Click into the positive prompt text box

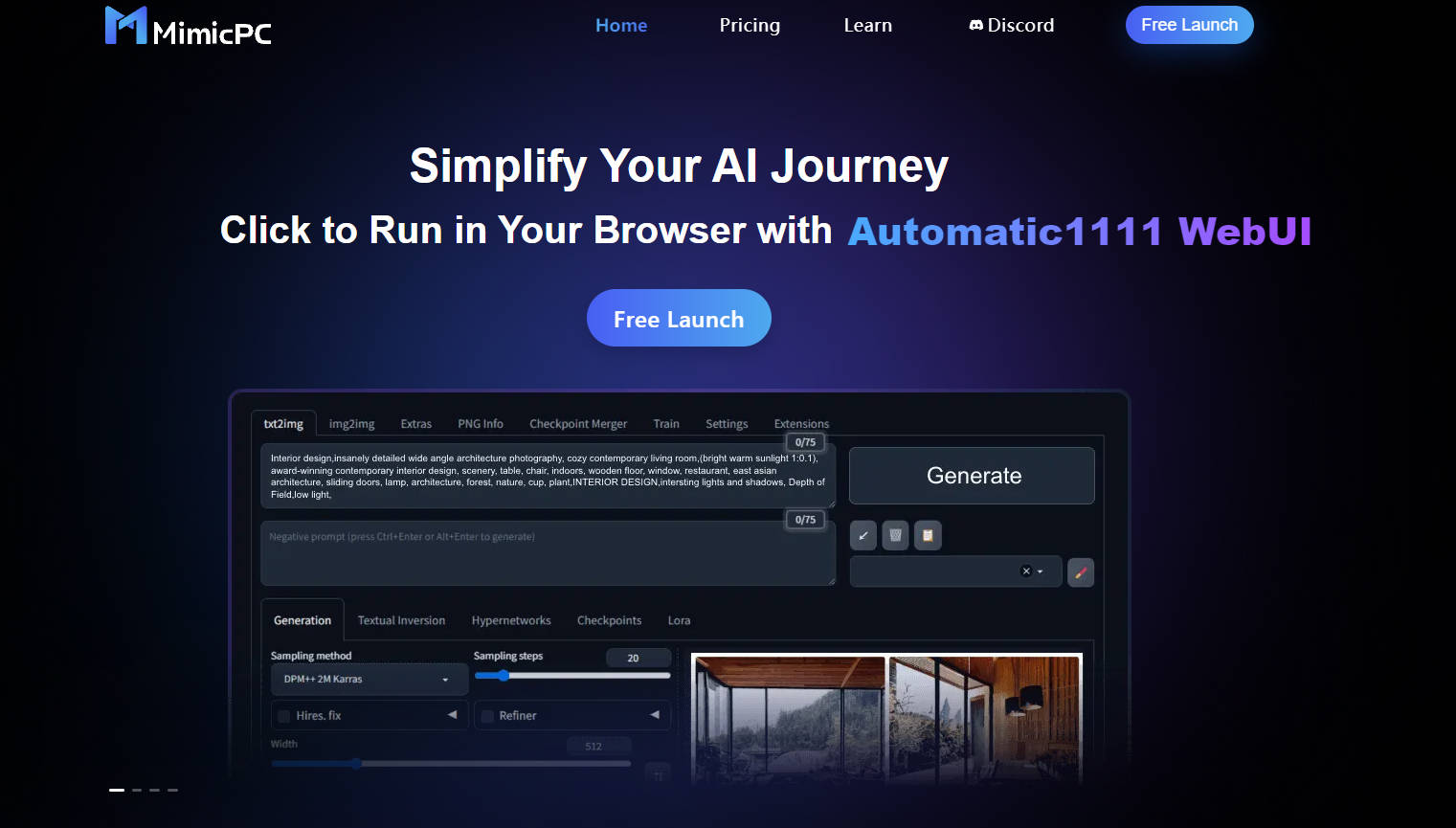(x=548, y=476)
